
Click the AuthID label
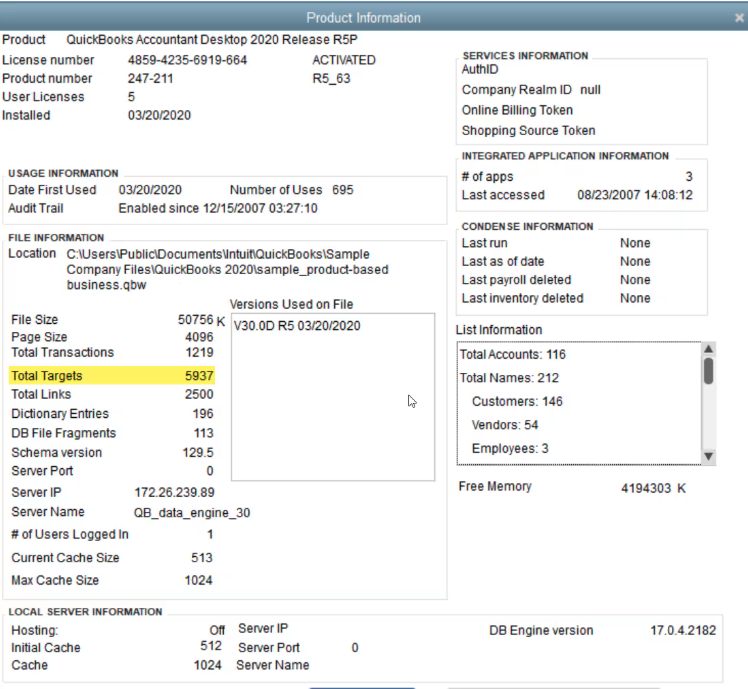tap(480, 70)
